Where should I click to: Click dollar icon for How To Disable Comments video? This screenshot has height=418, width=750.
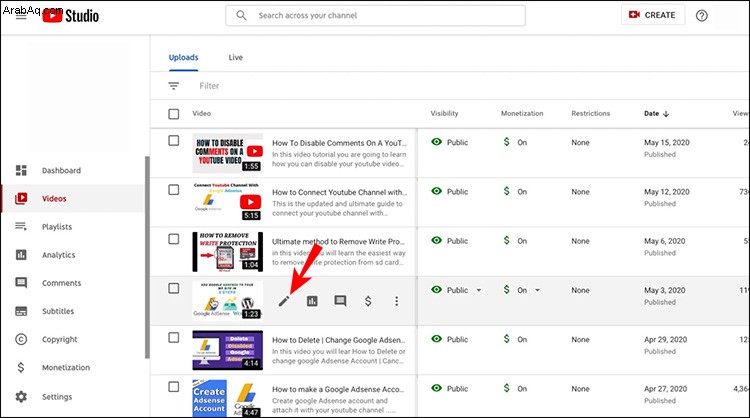coord(507,142)
